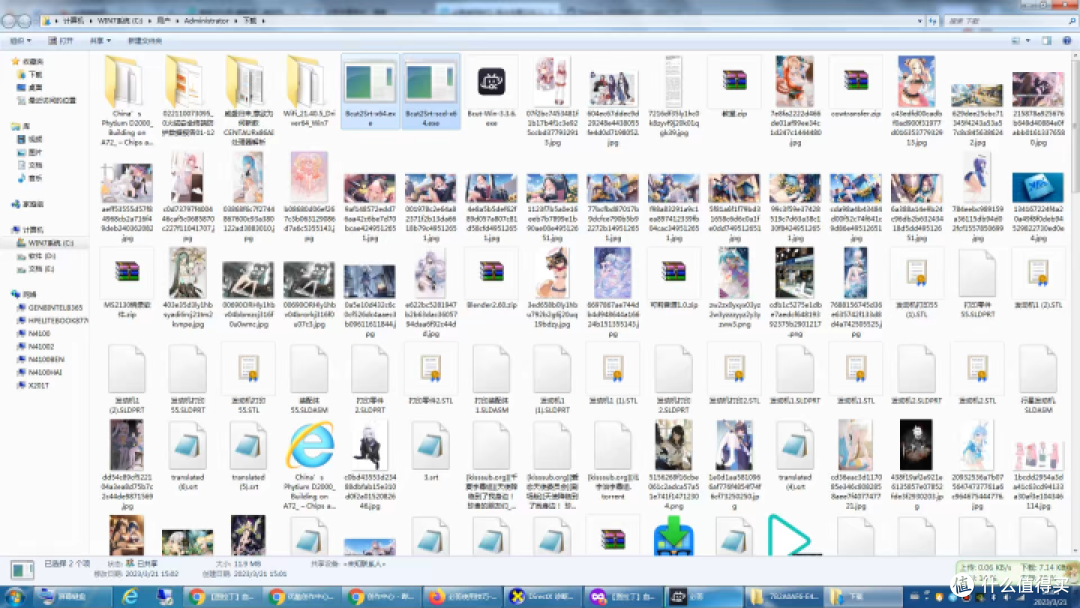Select the Bcut25rt-x64.exe file icon

[x=370, y=83]
